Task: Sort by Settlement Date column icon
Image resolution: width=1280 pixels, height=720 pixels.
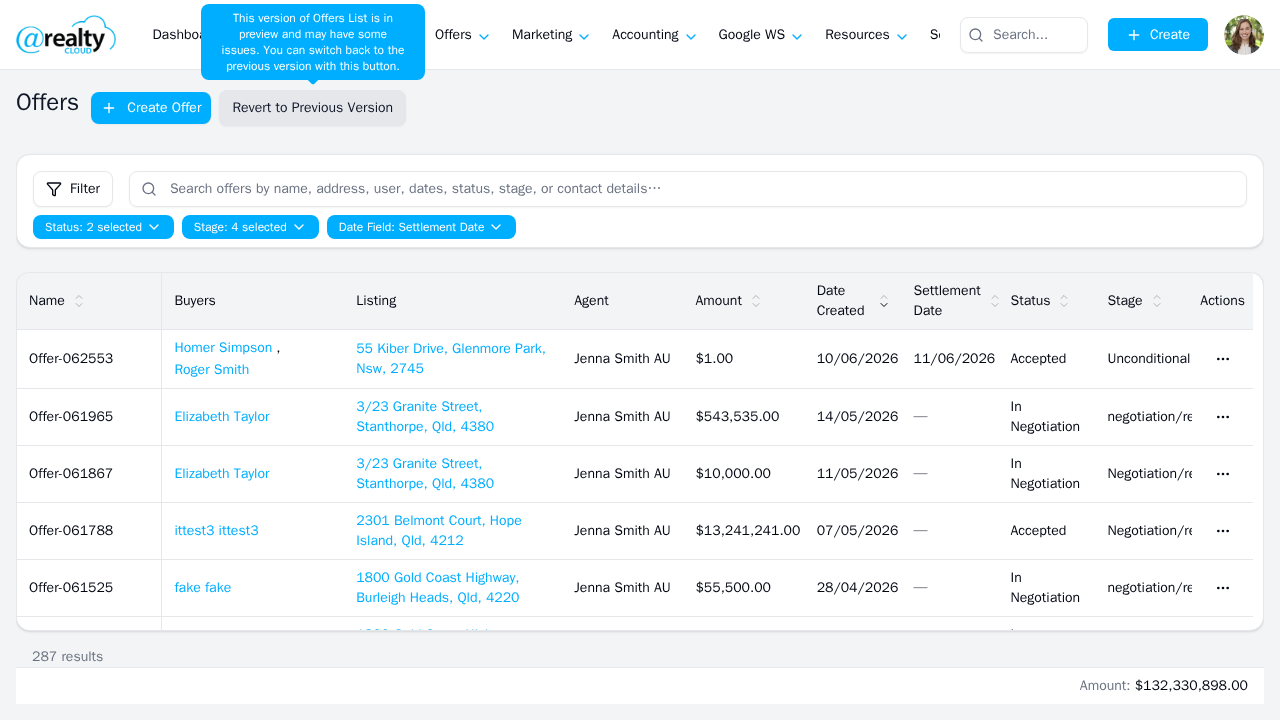Action: click(995, 301)
